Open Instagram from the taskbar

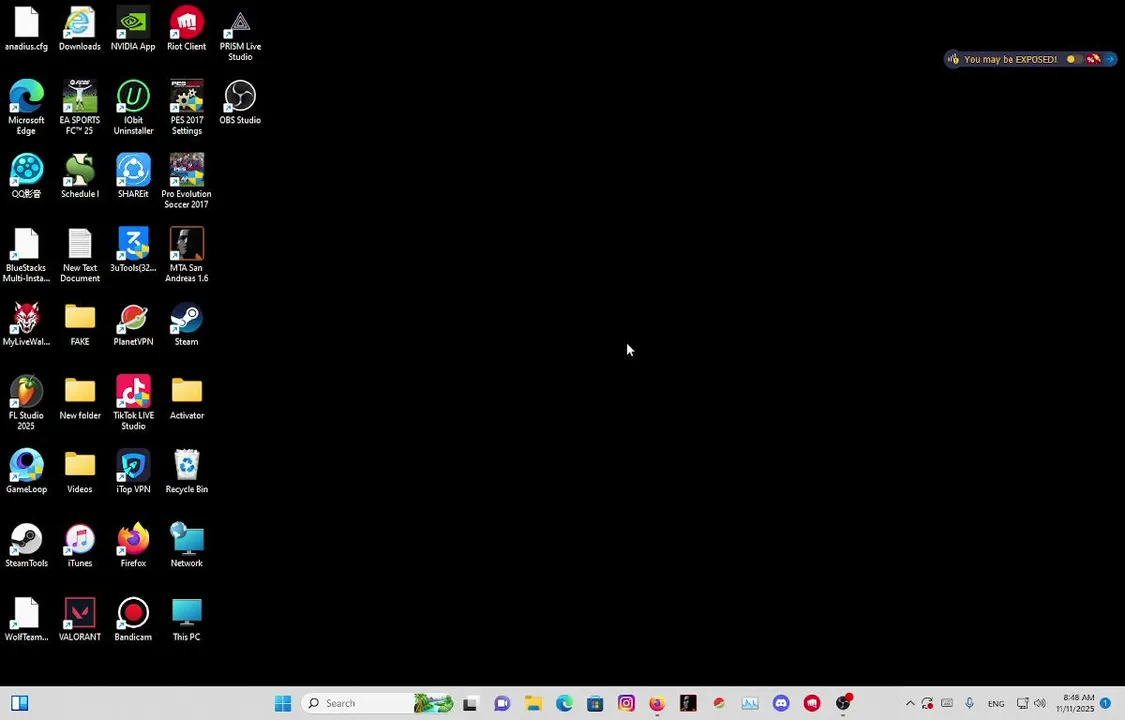pyautogui.click(x=626, y=704)
